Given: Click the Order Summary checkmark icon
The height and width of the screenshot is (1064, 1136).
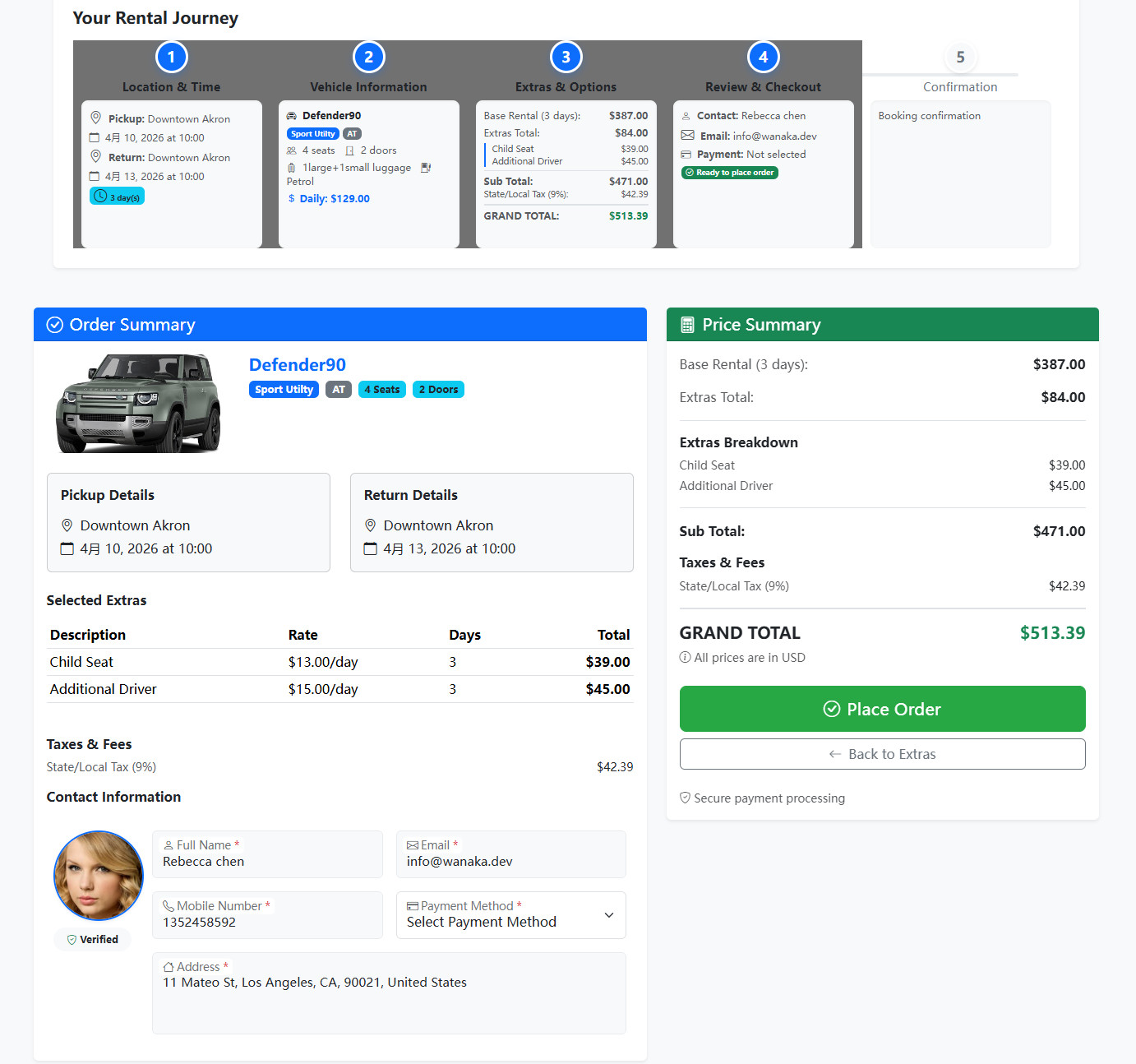Looking at the screenshot, I should (54, 325).
